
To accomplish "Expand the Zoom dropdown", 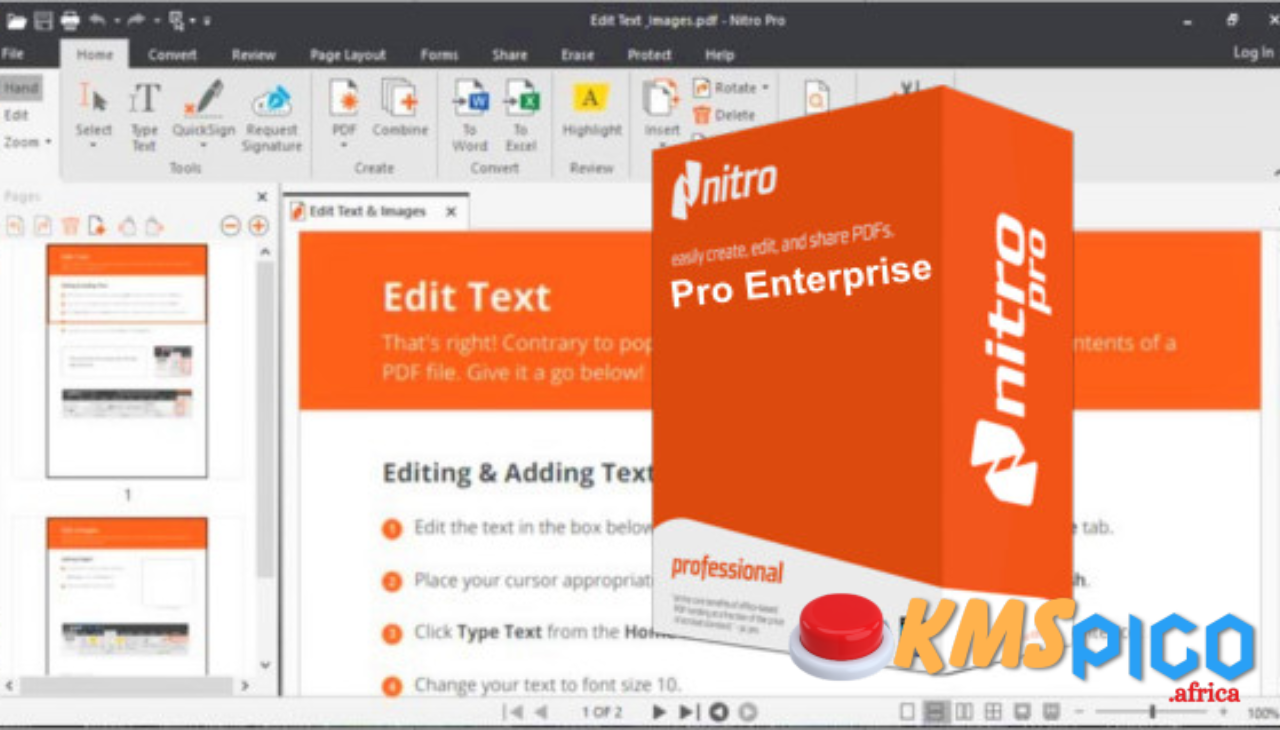I will [27, 142].
